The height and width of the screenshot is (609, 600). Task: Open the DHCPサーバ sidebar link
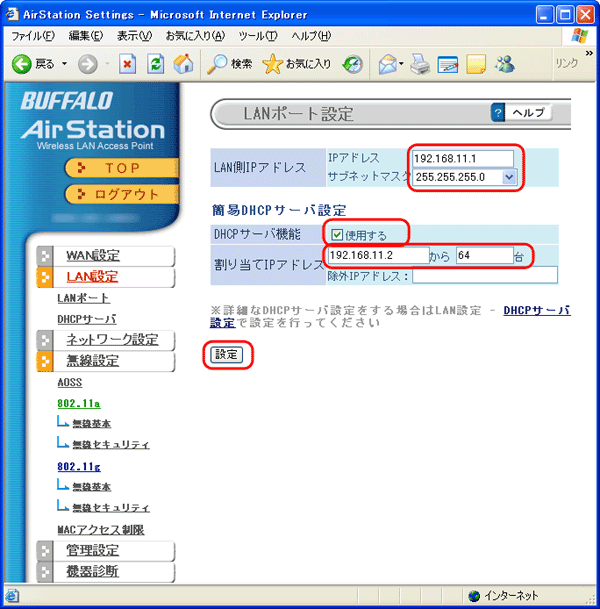(87, 319)
